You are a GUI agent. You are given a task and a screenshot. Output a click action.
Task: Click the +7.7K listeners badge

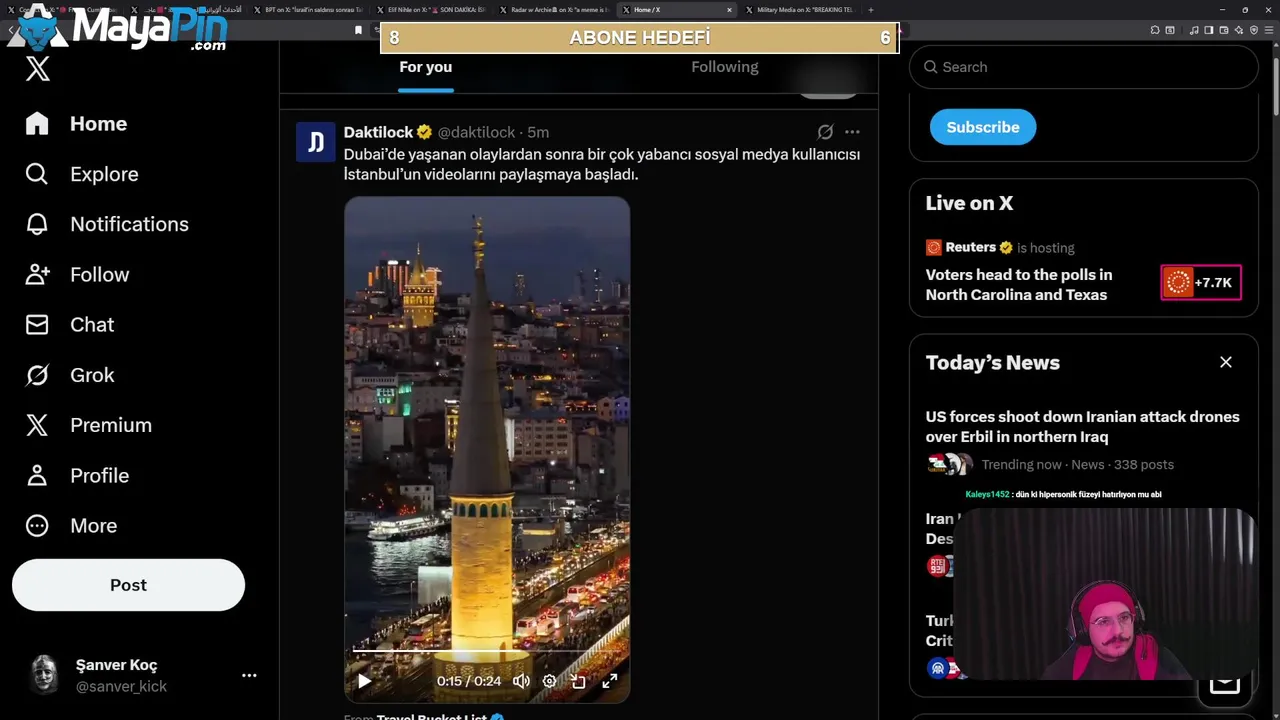coord(1201,283)
